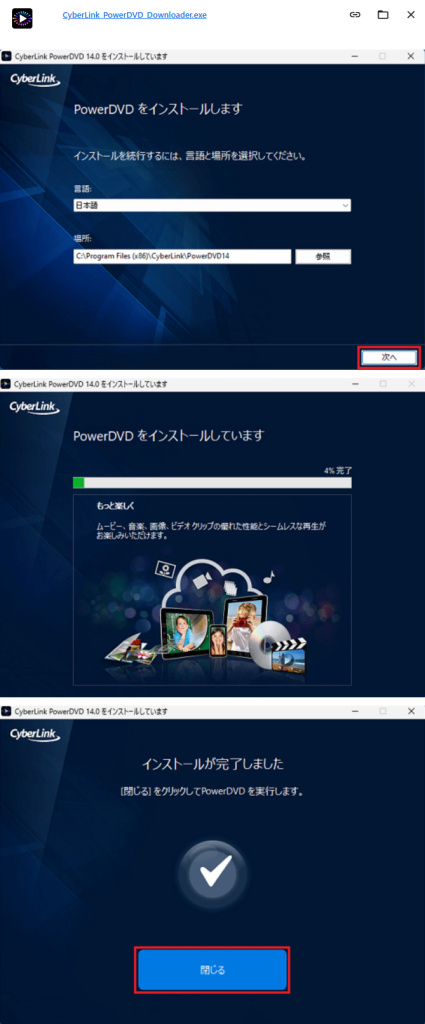425x1024 pixels.
Task: Click the CyberLink logo in first installer window
Action: pyautogui.click(x=35, y=80)
